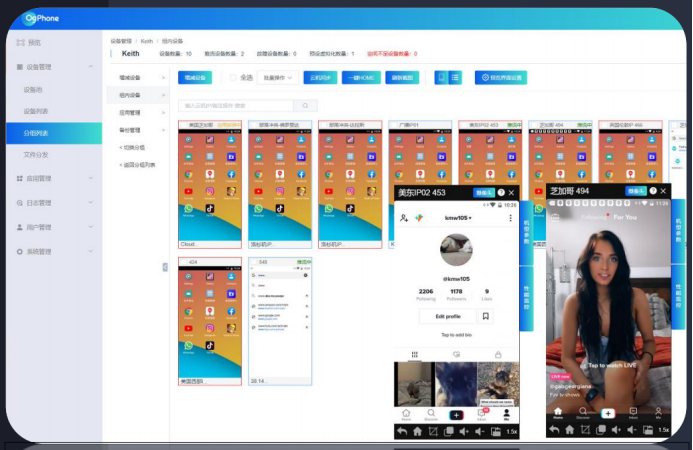
Task: Collapse the secondary menu panel handle
Action: 165,267
